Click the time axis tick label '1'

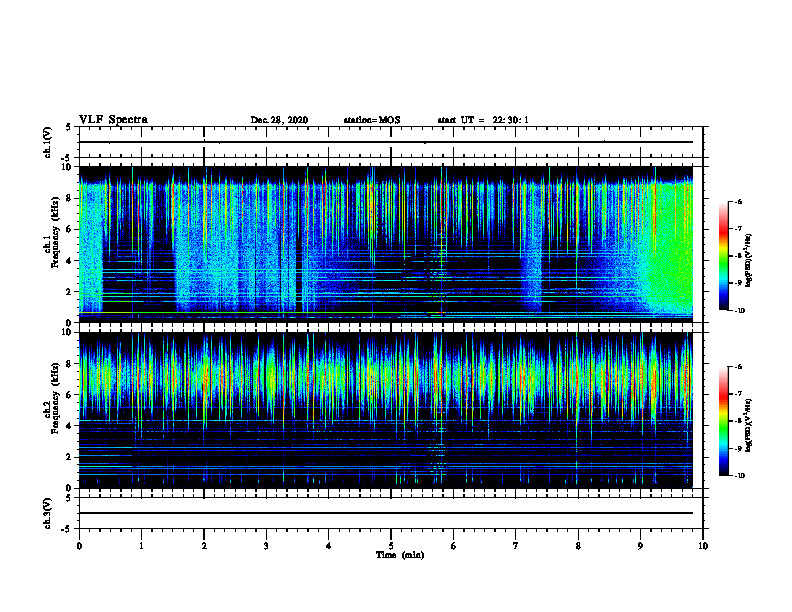[x=141, y=546]
